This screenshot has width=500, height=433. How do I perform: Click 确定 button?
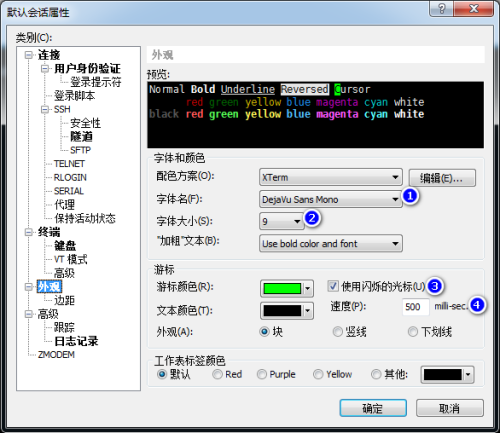pyautogui.click(x=373, y=408)
